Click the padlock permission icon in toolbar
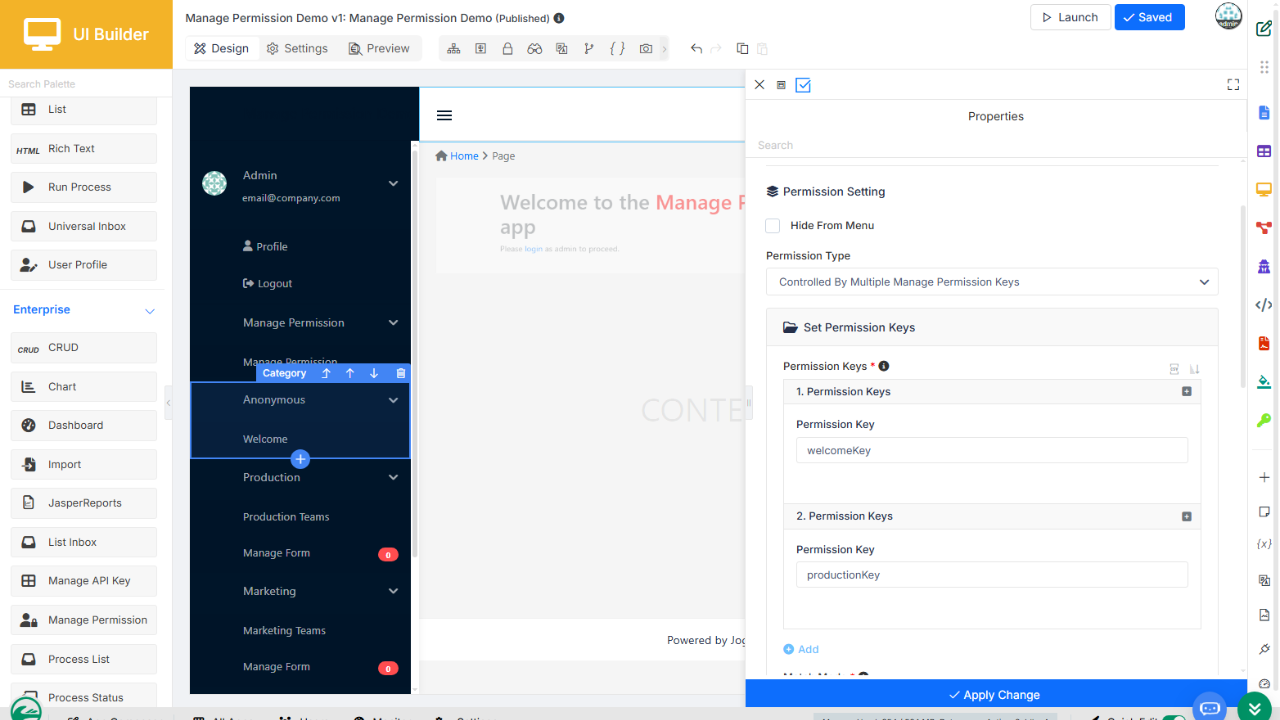Image resolution: width=1280 pixels, height=720 pixels. click(x=507, y=48)
